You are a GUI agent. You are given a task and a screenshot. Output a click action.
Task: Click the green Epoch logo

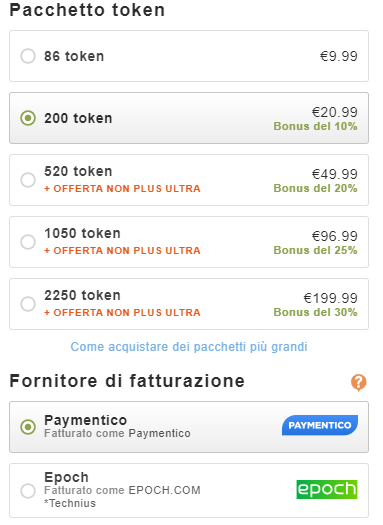(327, 489)
